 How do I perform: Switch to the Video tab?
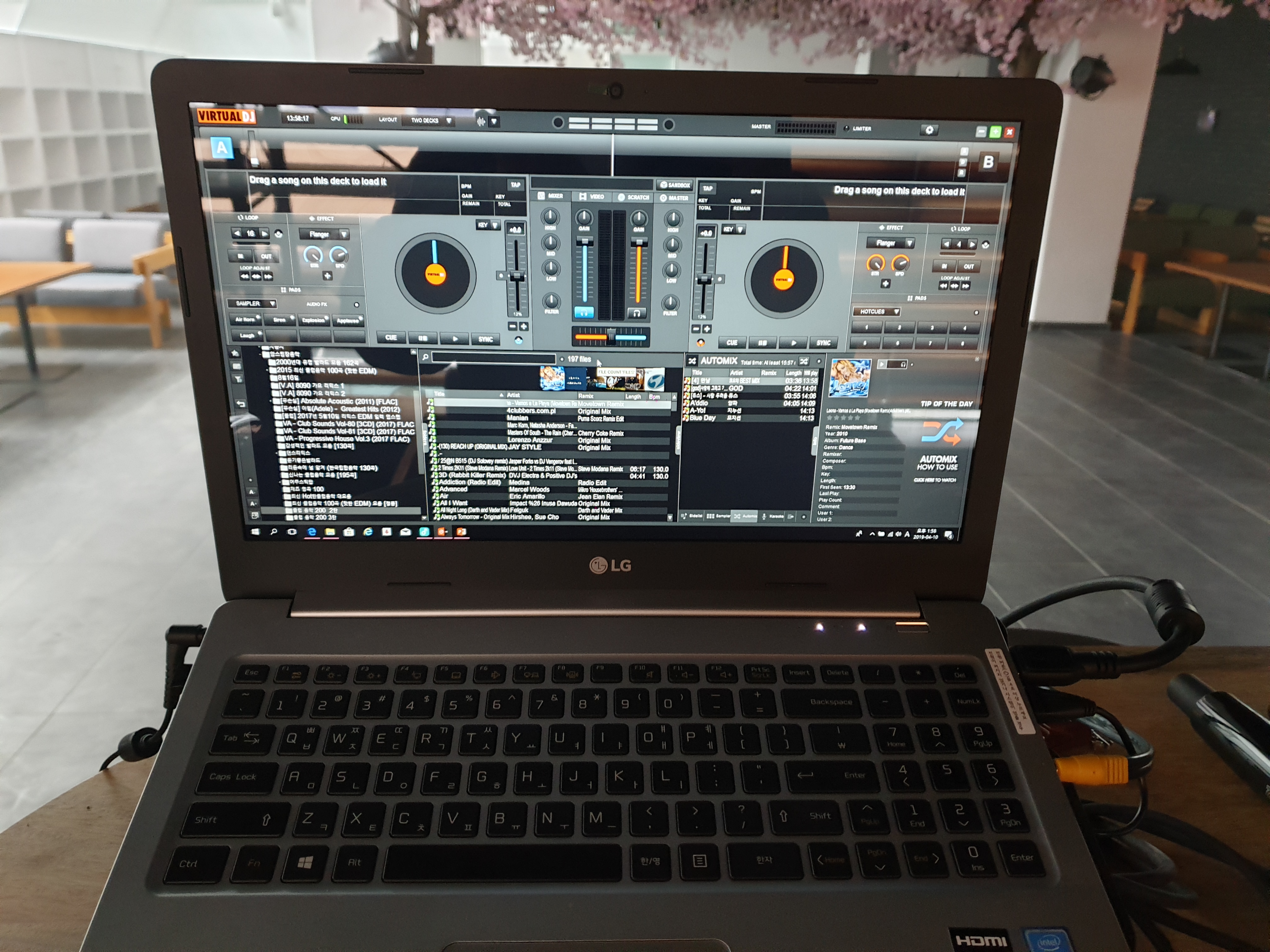pyautogui.click(x=591, y=197)
